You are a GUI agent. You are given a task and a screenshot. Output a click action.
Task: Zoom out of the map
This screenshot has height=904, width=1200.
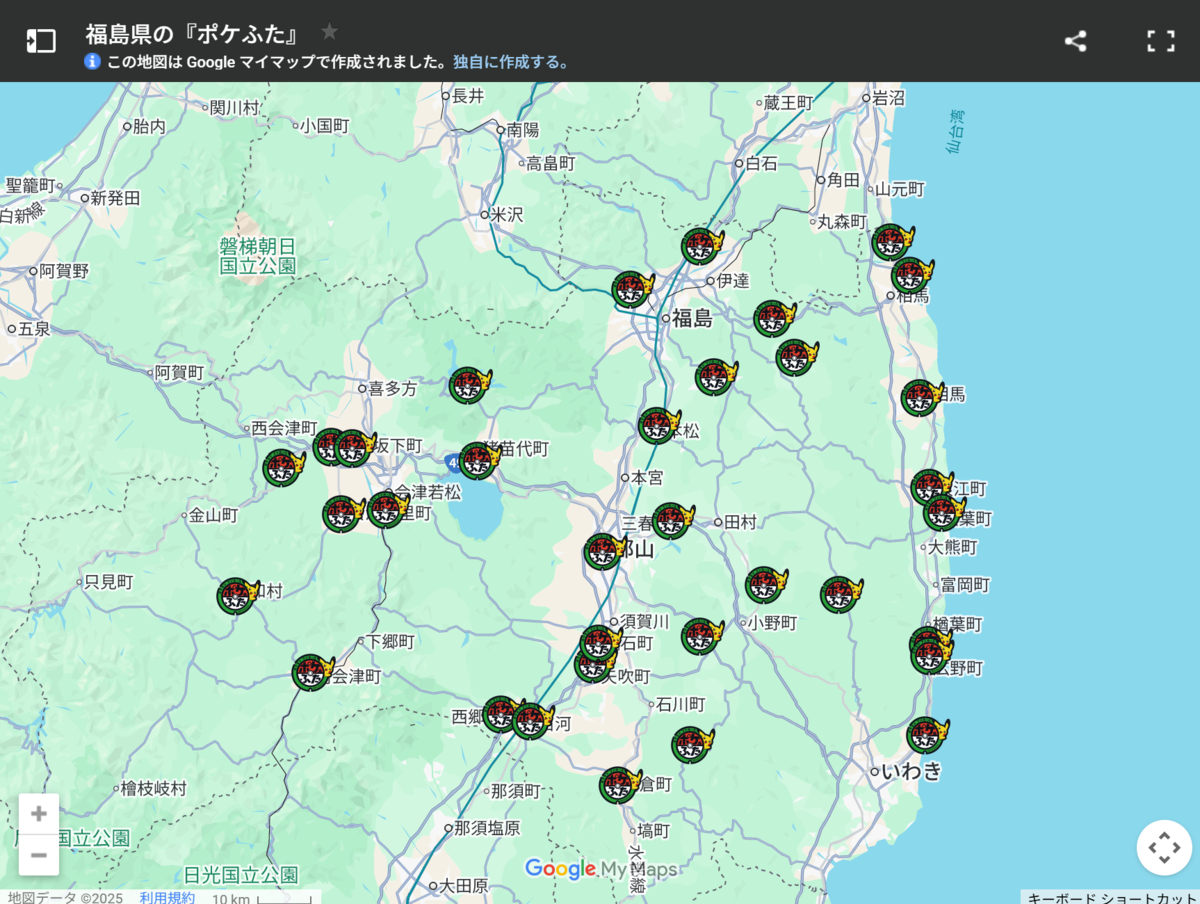pos(39,855)
